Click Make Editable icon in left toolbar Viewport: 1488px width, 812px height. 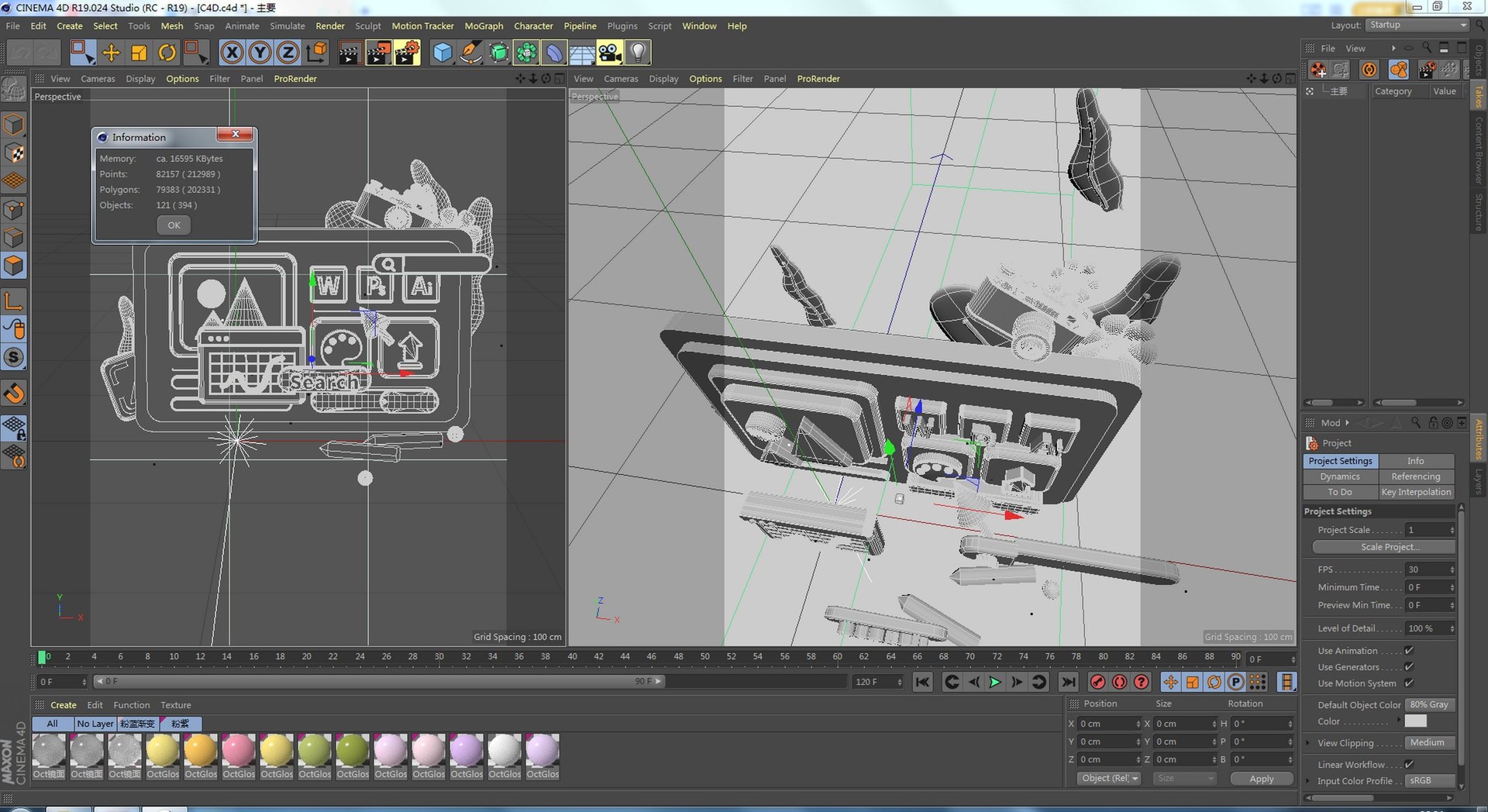14,89
